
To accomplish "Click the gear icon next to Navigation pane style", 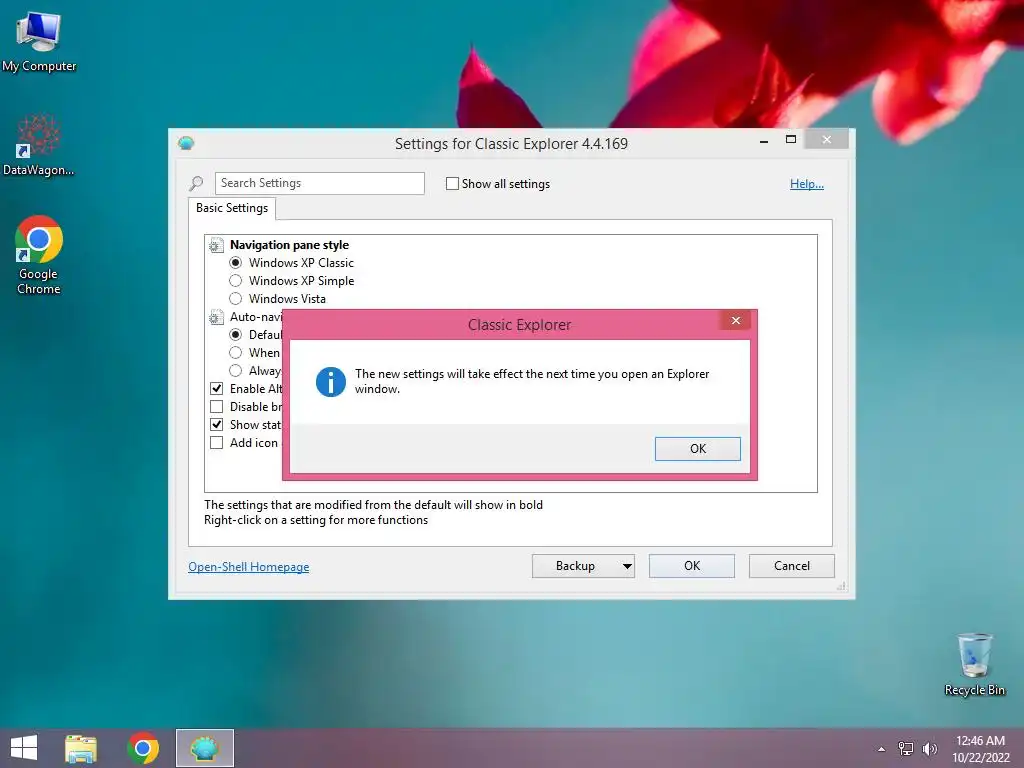I will (x=216, y=245).
